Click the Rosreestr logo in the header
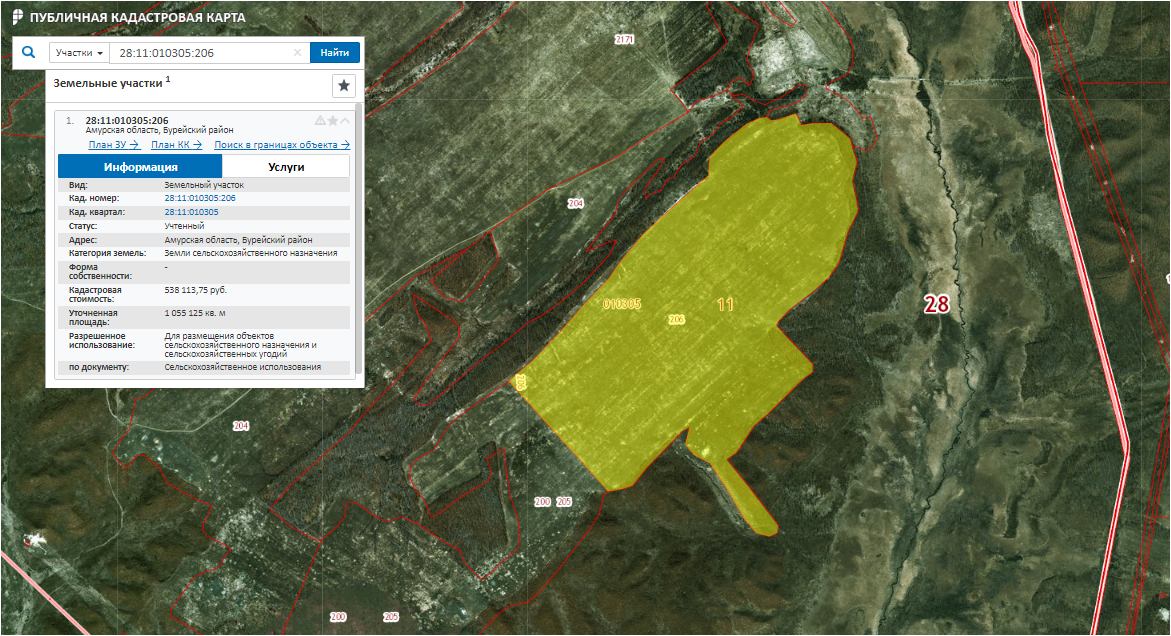 click(x=17, y=17)
